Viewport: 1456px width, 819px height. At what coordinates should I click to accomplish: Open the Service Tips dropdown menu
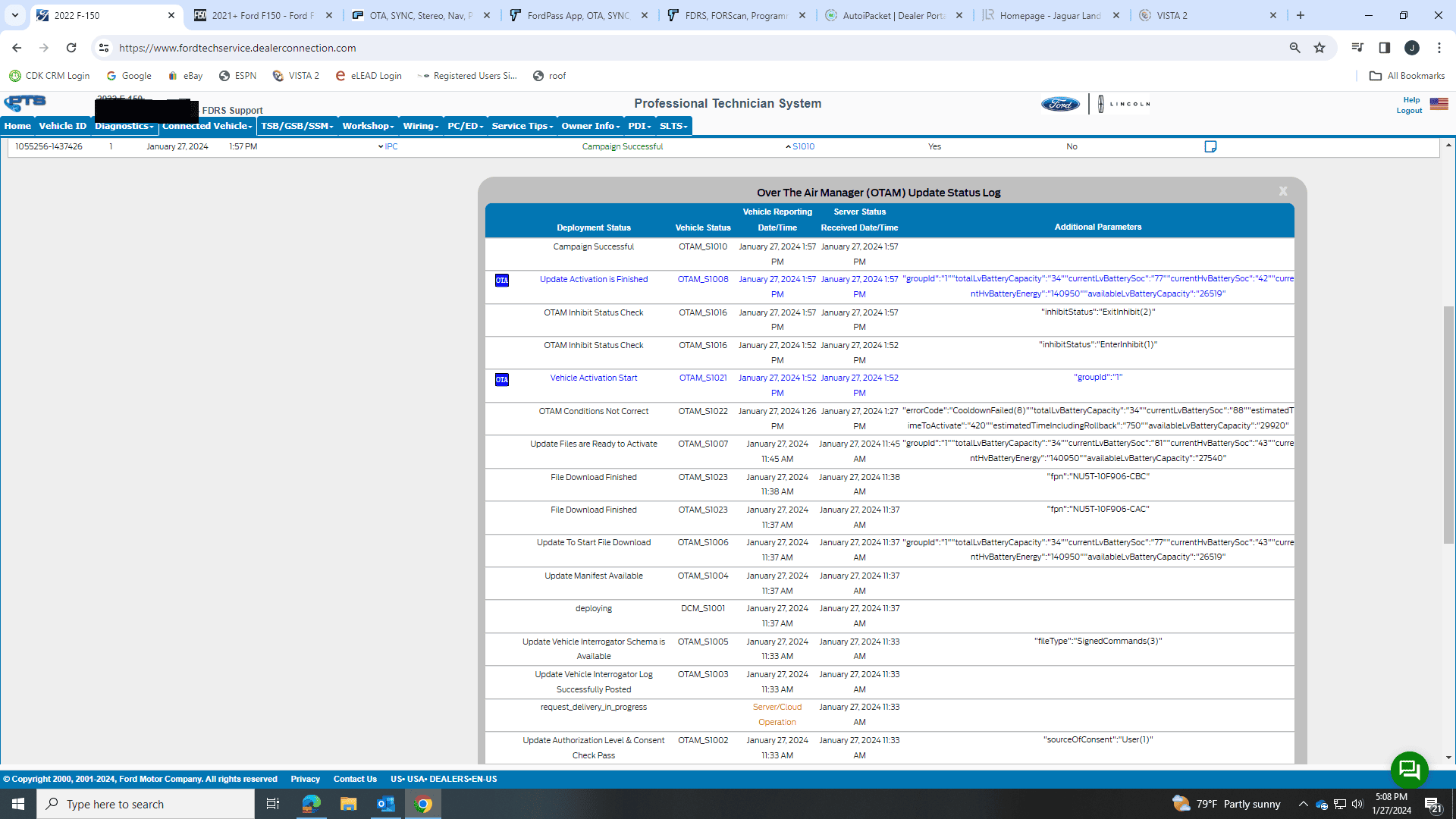coord(522,126)
